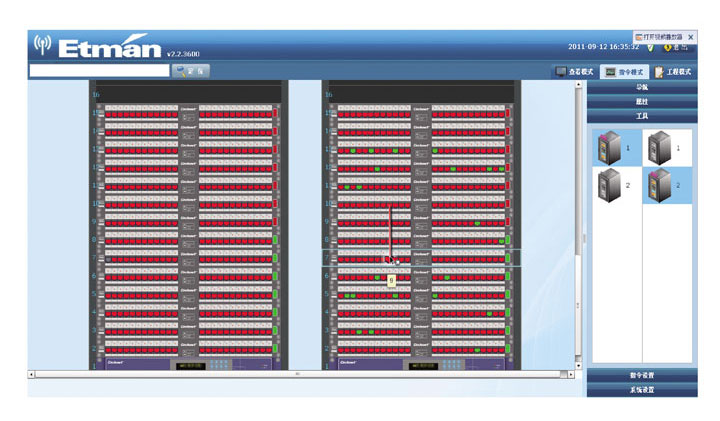Switch to 指令模式 command mode tab
Viewport: 720px width, 421px height.
(x=624, y=72)
